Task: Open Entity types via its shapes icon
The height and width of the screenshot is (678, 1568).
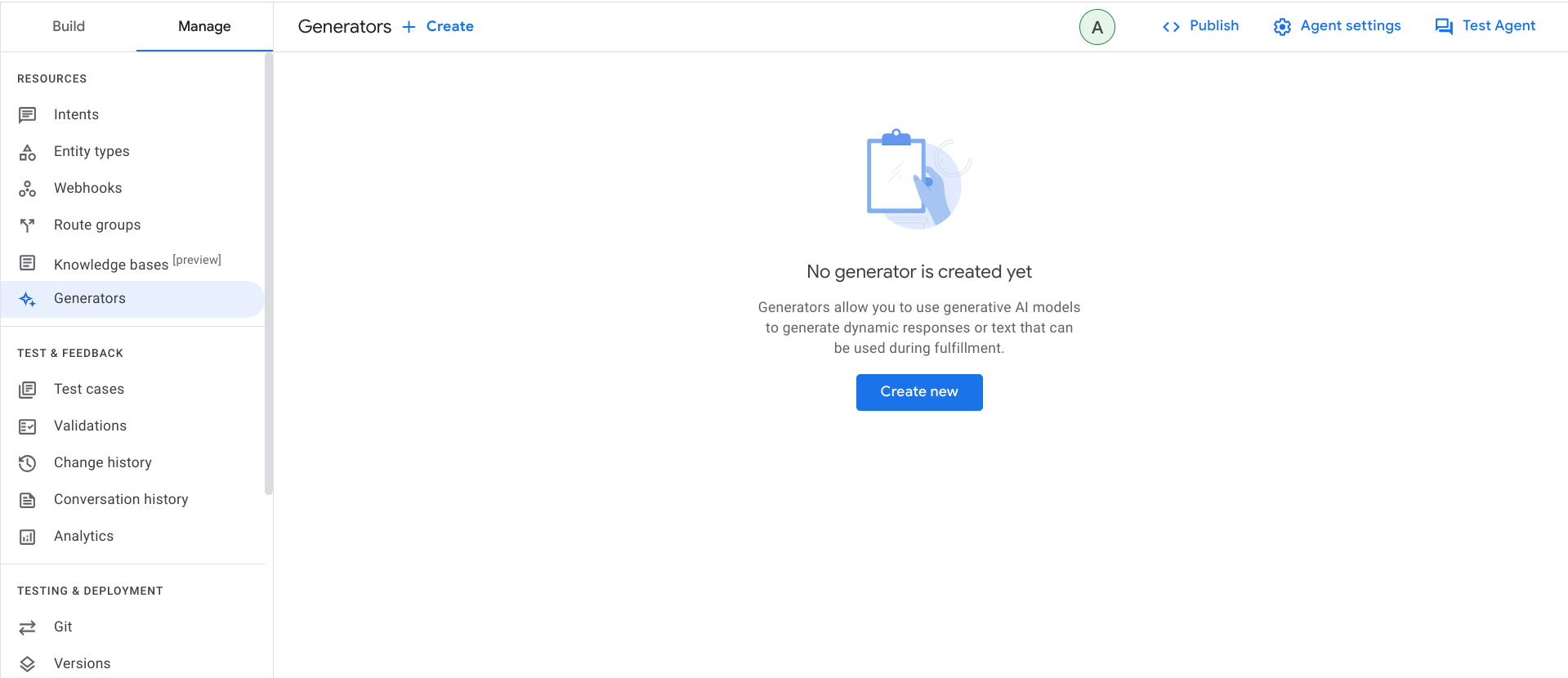Action: click(x=27, y=152)
